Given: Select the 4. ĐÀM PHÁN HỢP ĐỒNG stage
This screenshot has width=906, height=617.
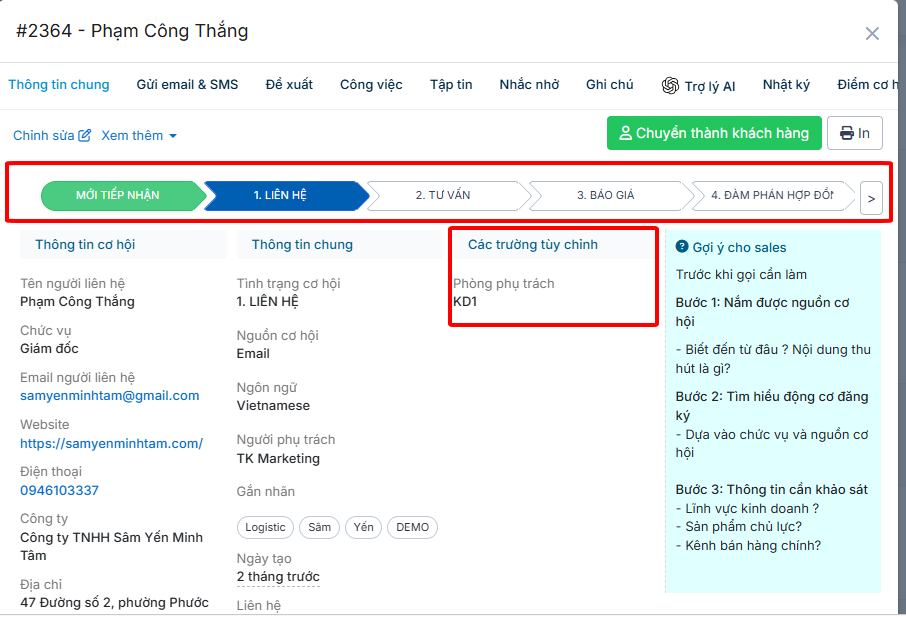Looking at the screenshot, I should 772,195.
